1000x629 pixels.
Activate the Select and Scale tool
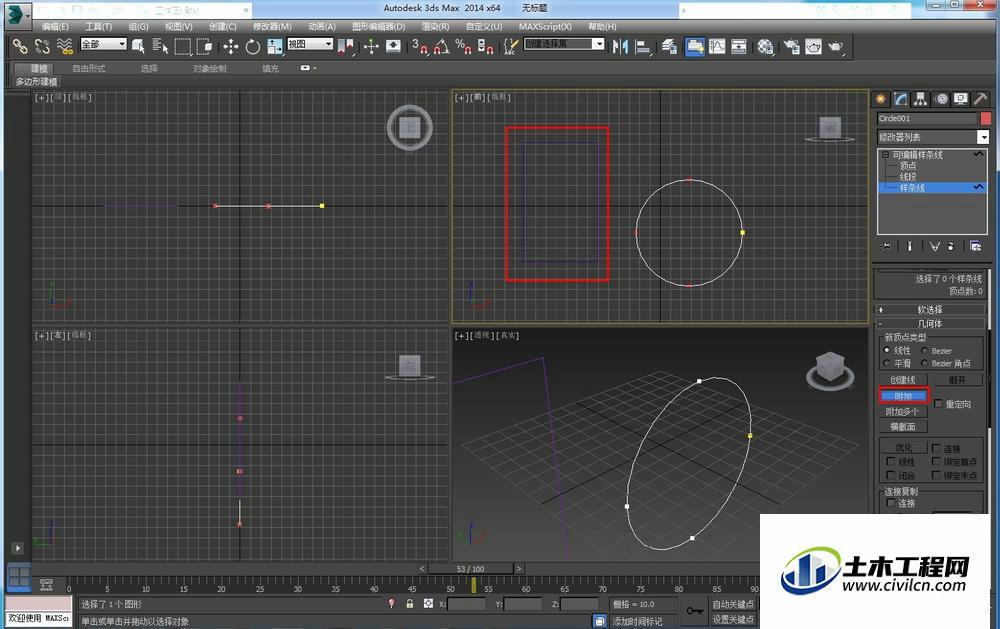(275, 46)
